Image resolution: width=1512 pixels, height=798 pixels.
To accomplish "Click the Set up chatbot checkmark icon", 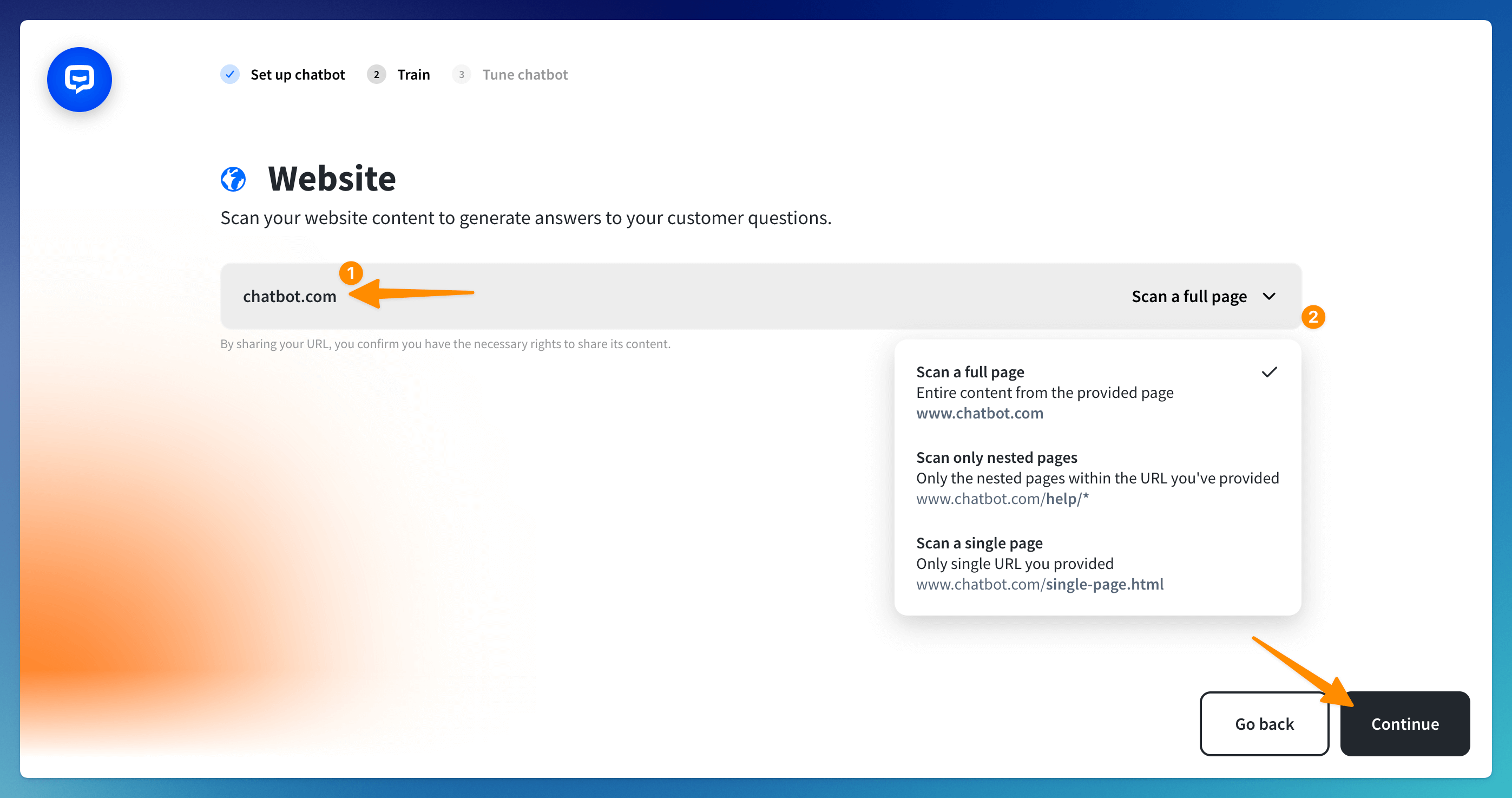I will click(x=230, y=75).
